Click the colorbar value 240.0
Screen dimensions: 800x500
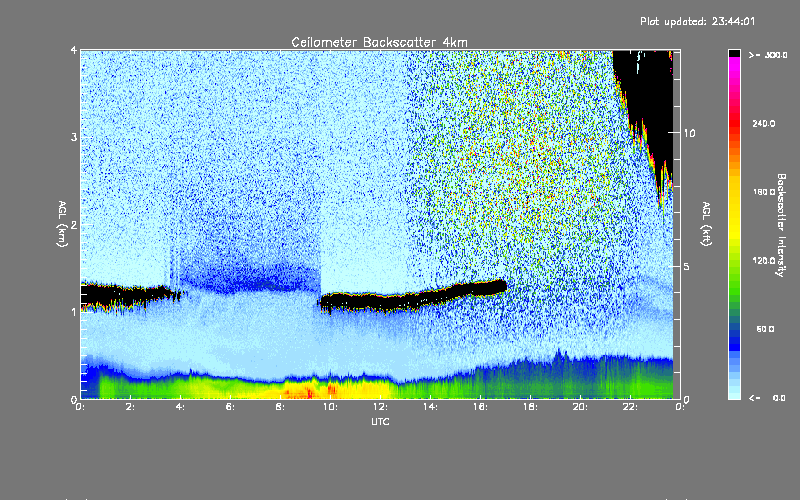[x=764, y=123]
